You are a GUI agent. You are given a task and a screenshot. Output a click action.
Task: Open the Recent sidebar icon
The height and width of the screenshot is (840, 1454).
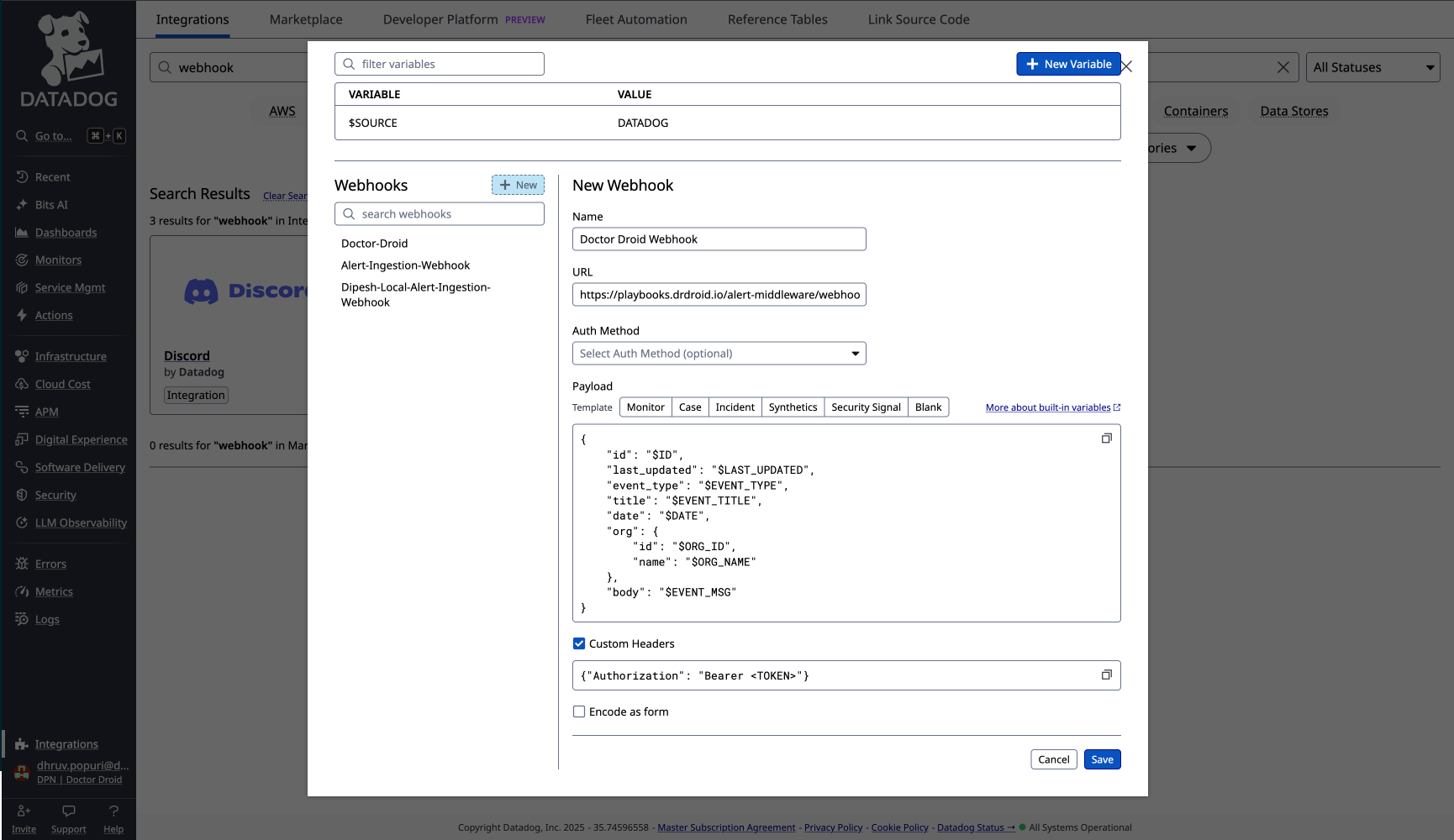(x=22, y=177)
